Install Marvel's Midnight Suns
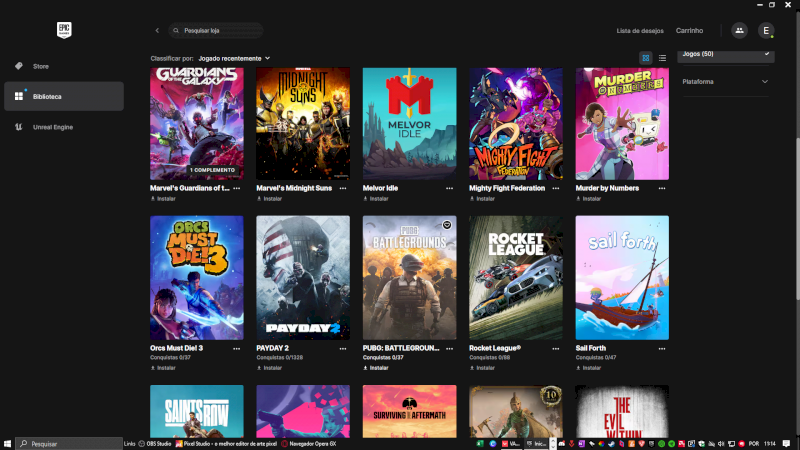The height and width of the screenshot is (450, 800). click(269, 199)
